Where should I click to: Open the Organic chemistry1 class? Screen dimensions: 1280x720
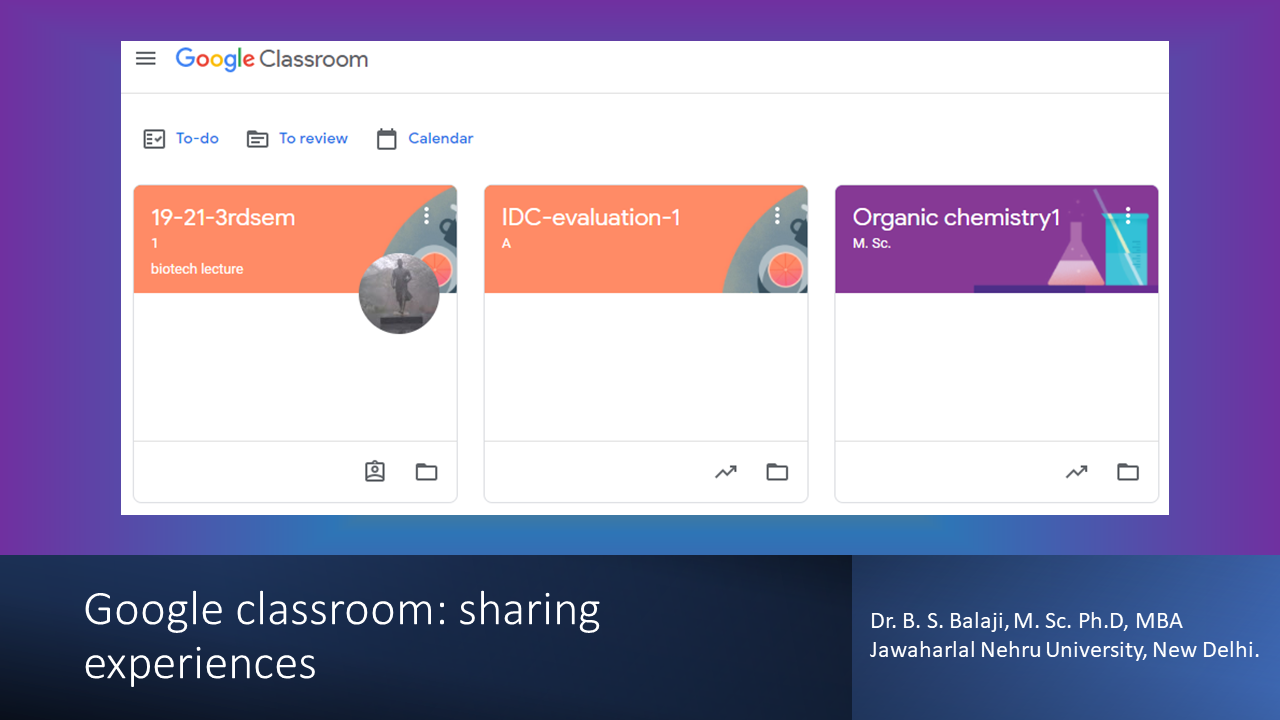(x=956, y=218)
